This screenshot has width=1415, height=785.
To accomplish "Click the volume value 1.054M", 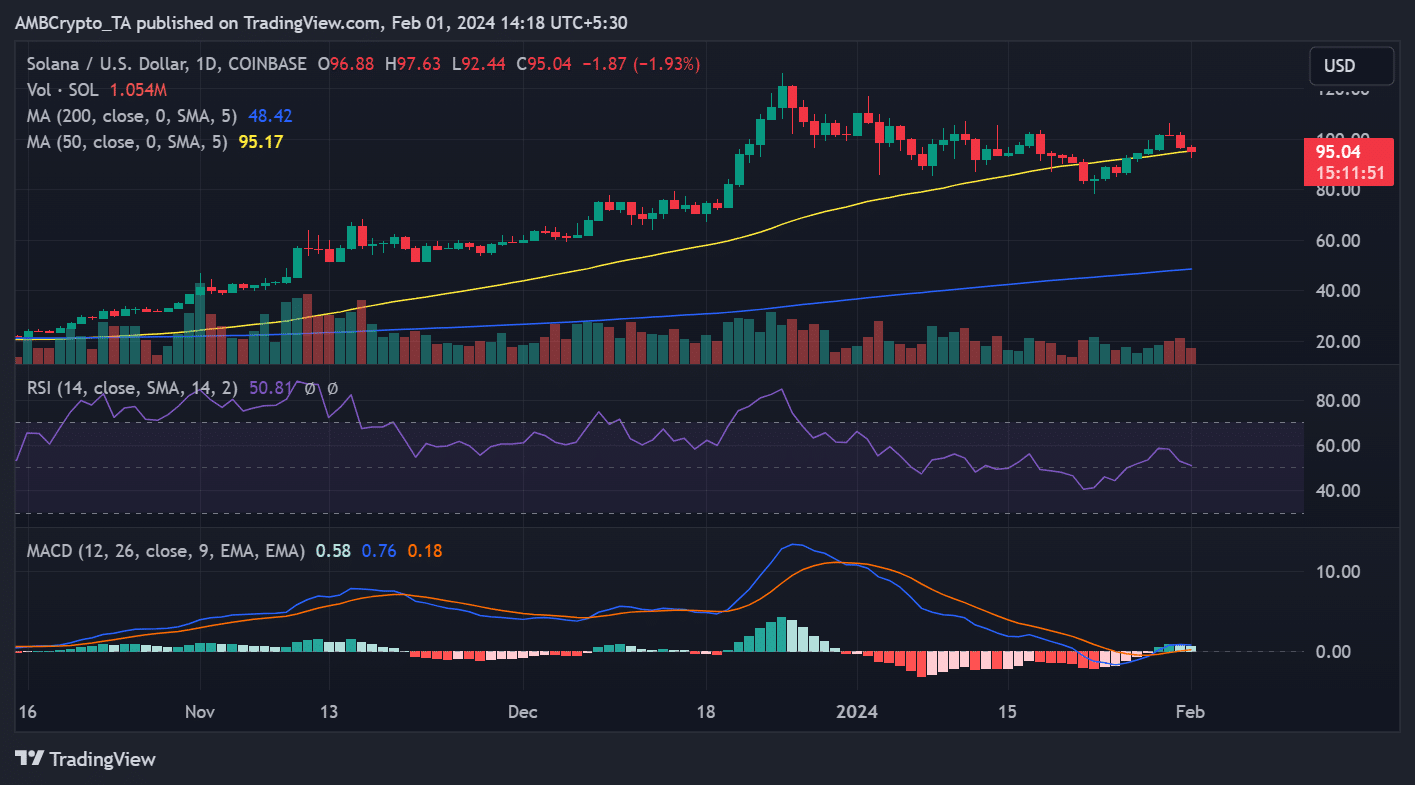I will pyautogui.click(x=139, y=90).
